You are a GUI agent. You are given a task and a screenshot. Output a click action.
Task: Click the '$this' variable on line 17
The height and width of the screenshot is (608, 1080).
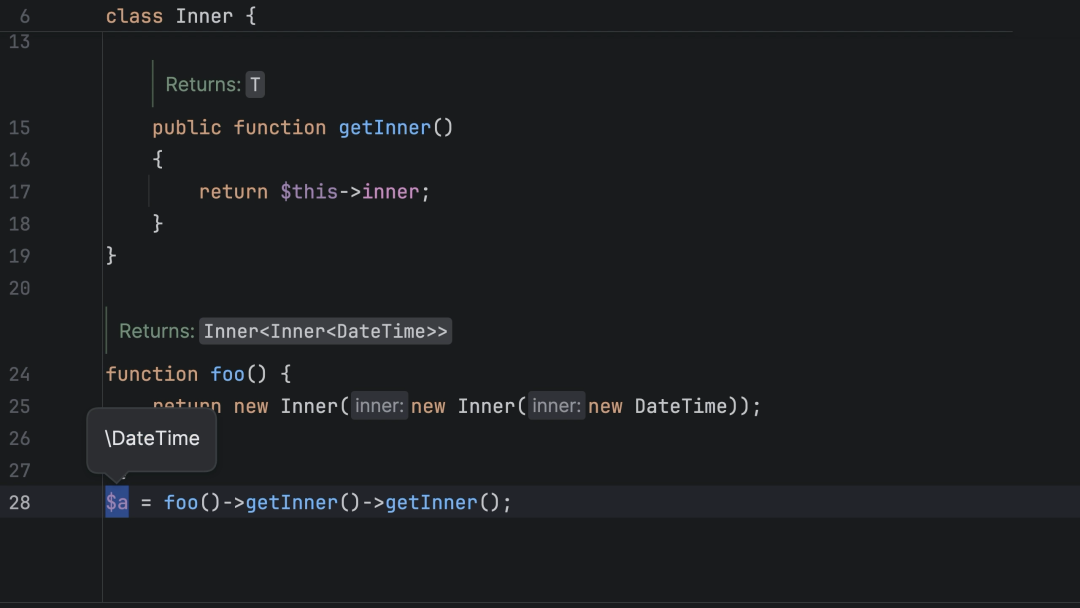(309, 192)
